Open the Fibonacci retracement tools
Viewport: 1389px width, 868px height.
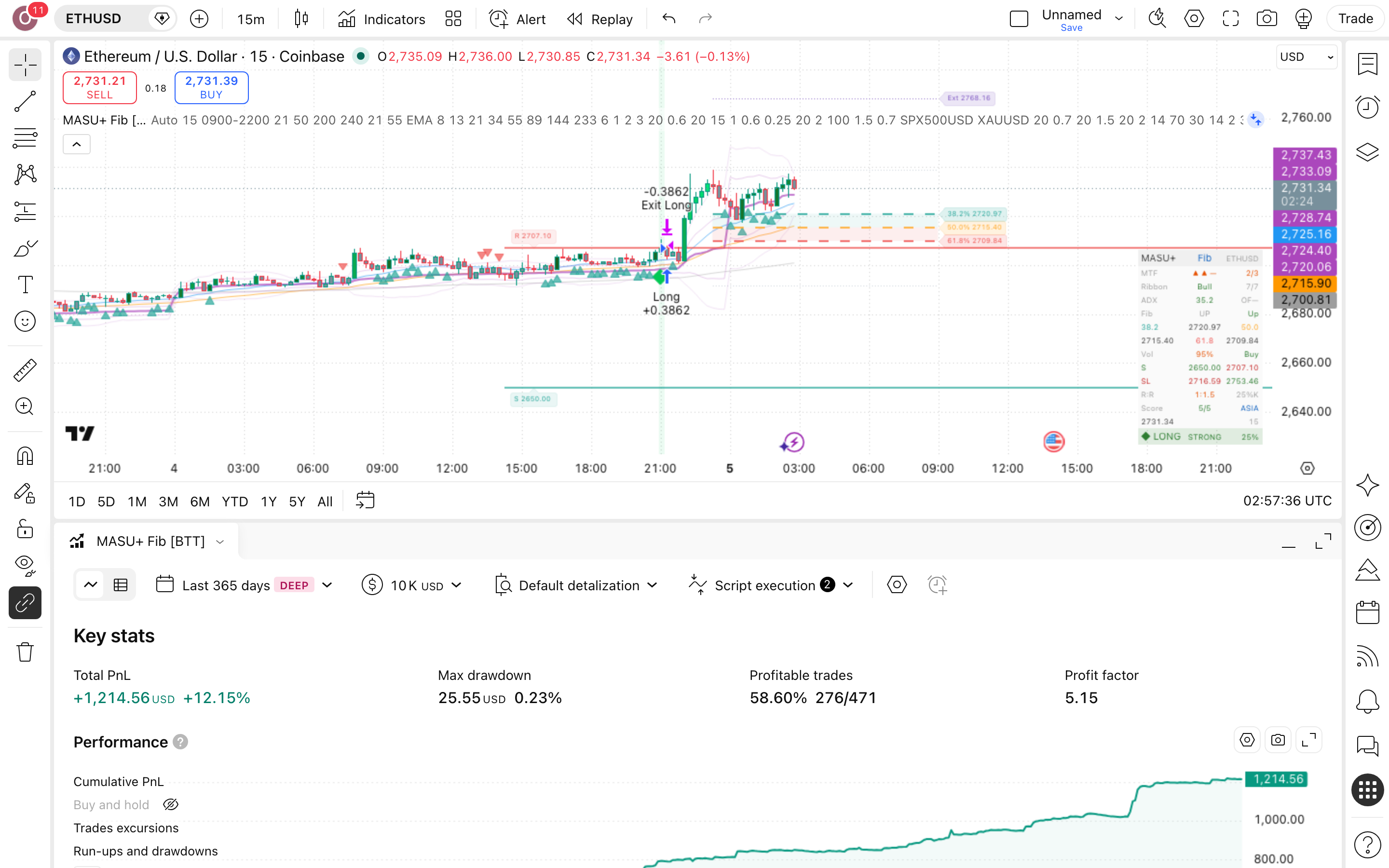25,138
